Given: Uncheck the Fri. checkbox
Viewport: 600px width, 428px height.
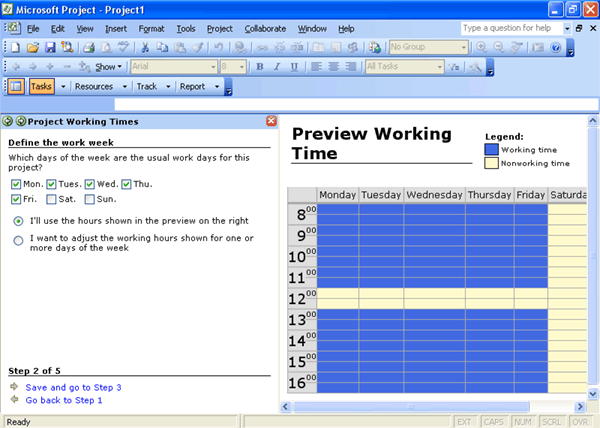Looking at the screenshot, I should coord(16,199).
